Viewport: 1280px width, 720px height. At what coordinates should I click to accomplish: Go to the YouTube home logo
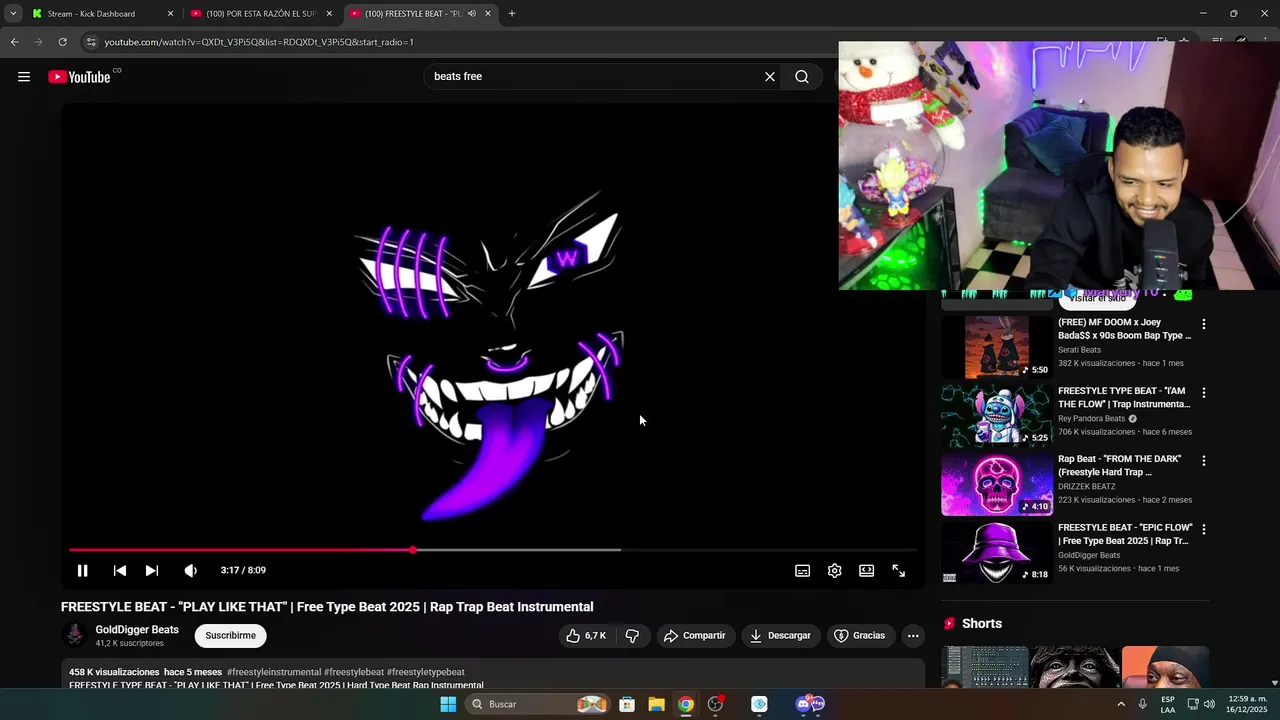click(x=79, y=77)
